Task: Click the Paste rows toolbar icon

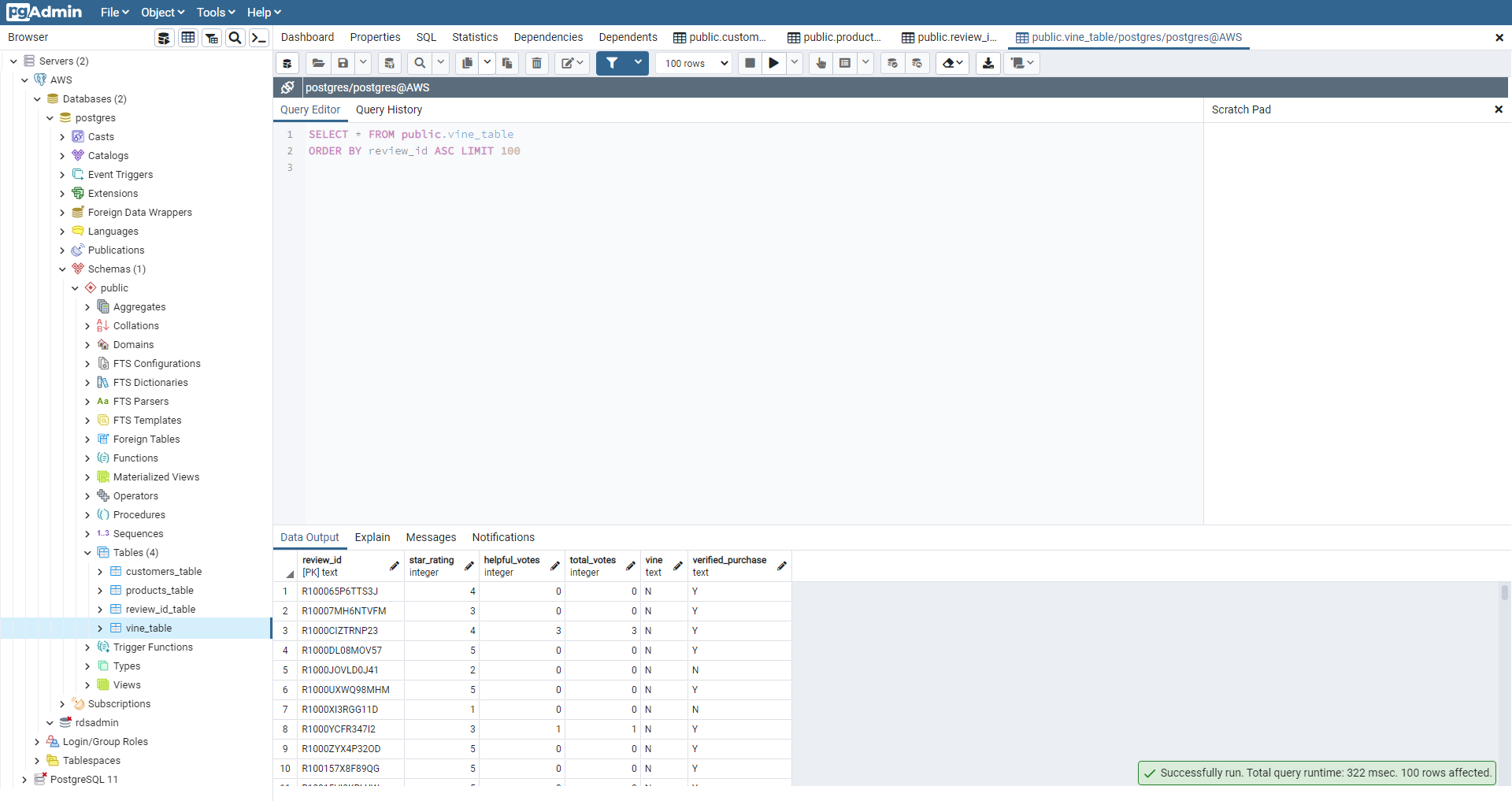Action: click(x=507, y=63)
